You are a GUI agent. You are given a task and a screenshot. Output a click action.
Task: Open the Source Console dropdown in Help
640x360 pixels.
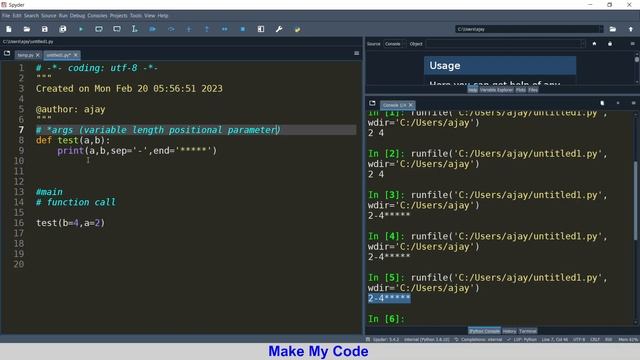coord(394,44)
